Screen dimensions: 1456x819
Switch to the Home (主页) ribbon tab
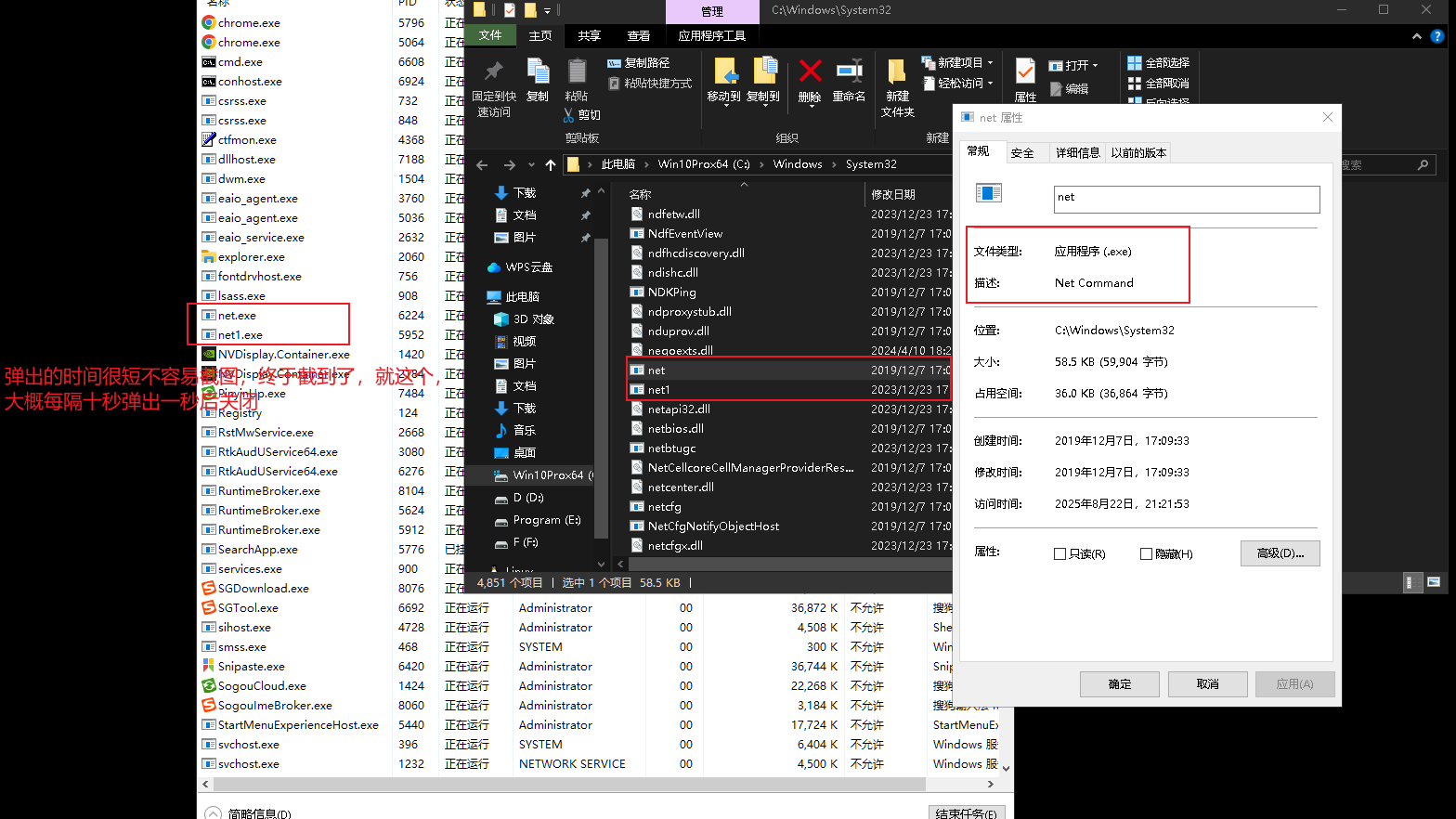(540, 35)
